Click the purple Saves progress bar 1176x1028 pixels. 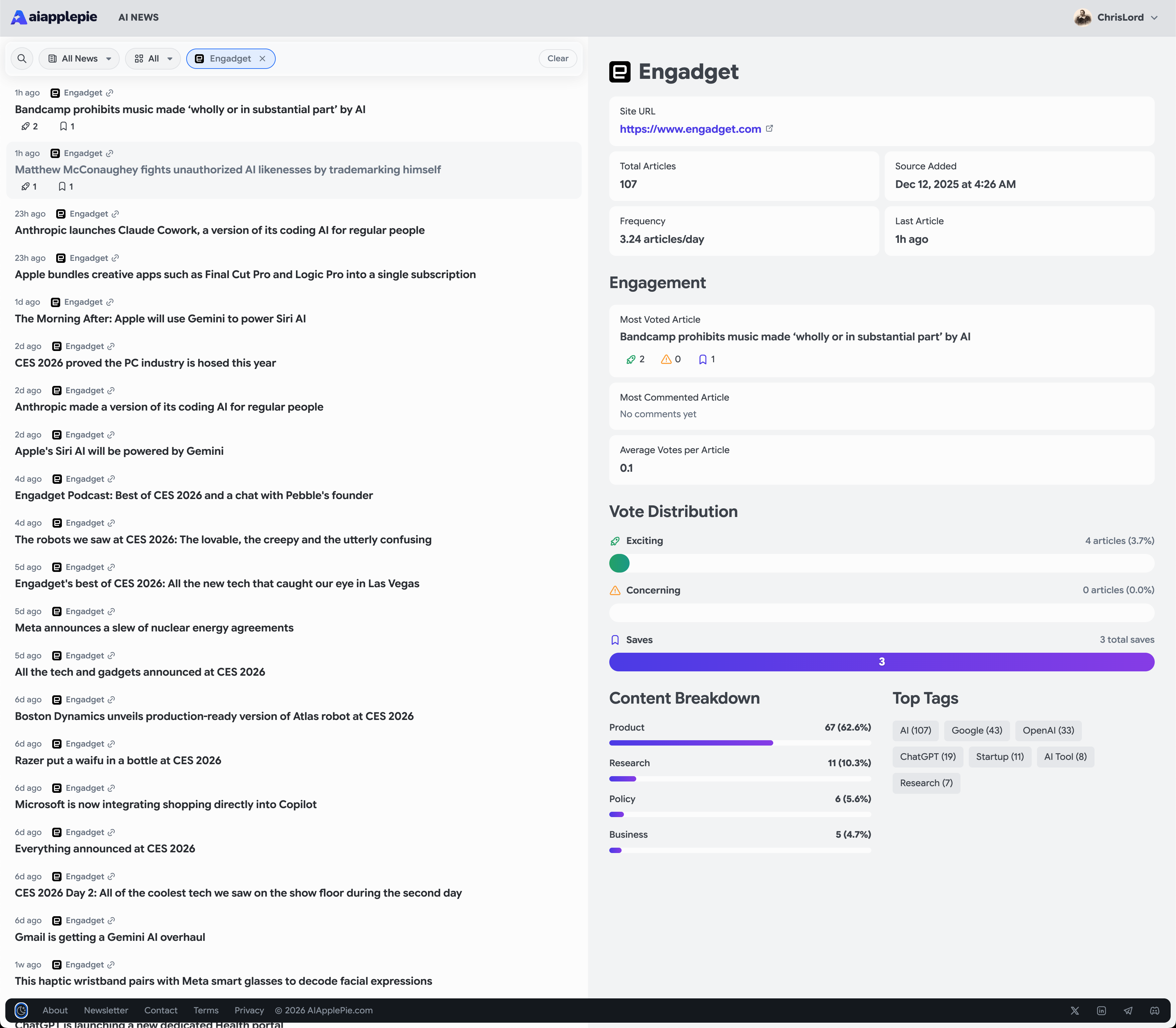tap(881, 661)
